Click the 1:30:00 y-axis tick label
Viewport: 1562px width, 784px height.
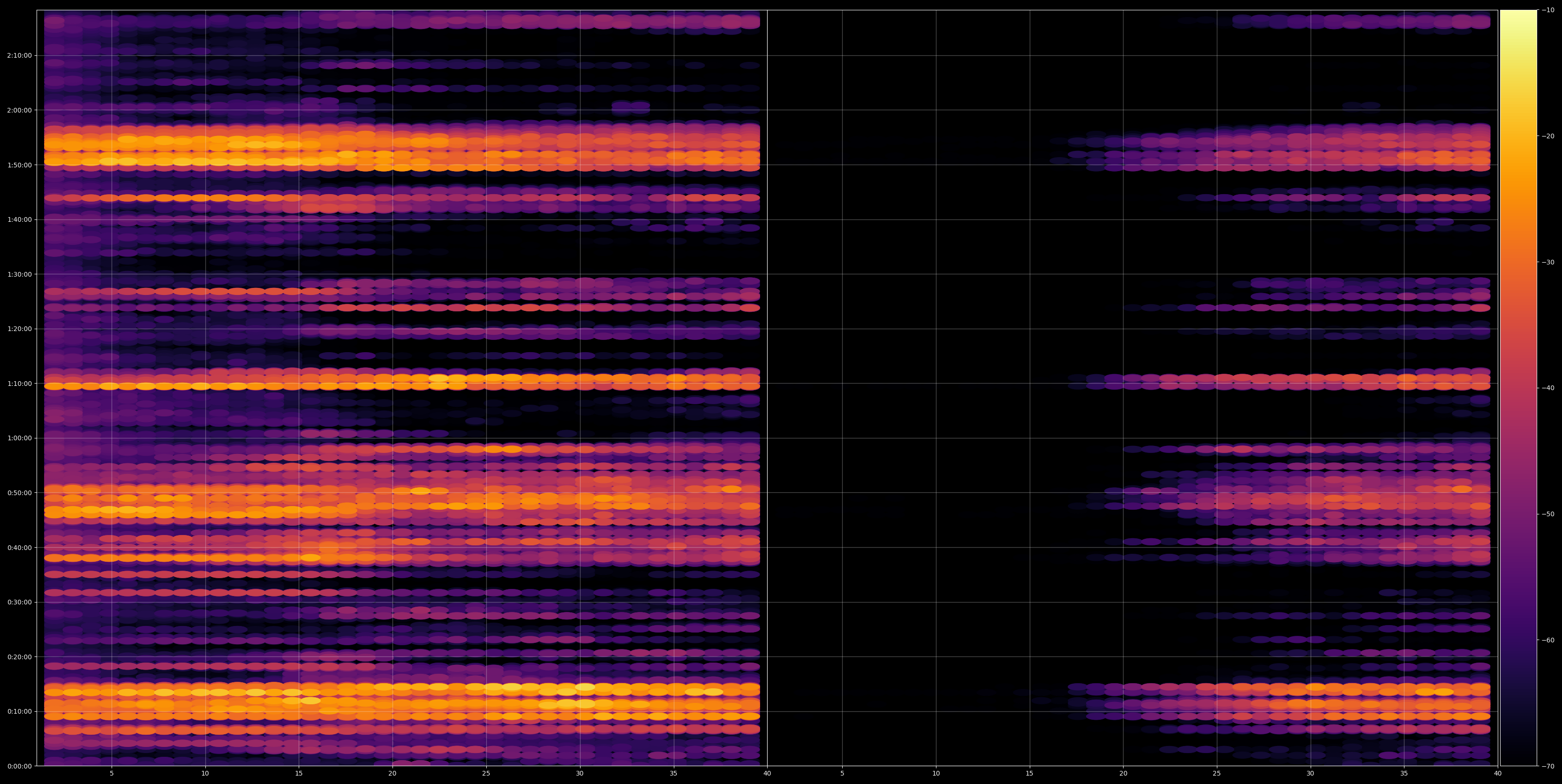[19, 275]
